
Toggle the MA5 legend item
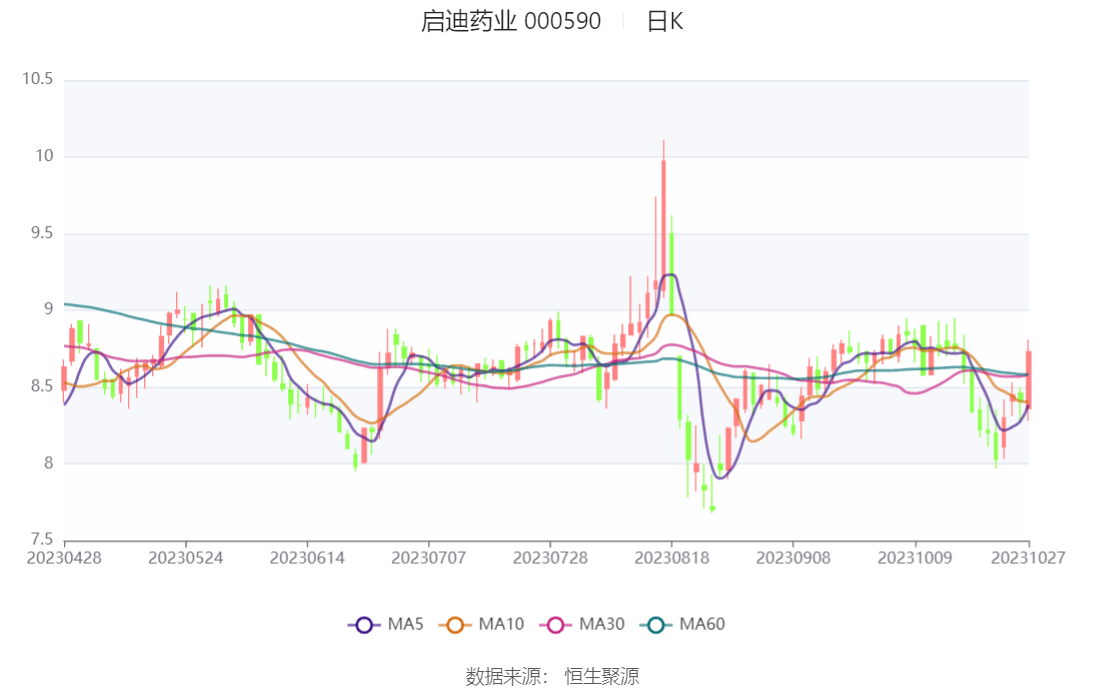(x=385, y=624)
